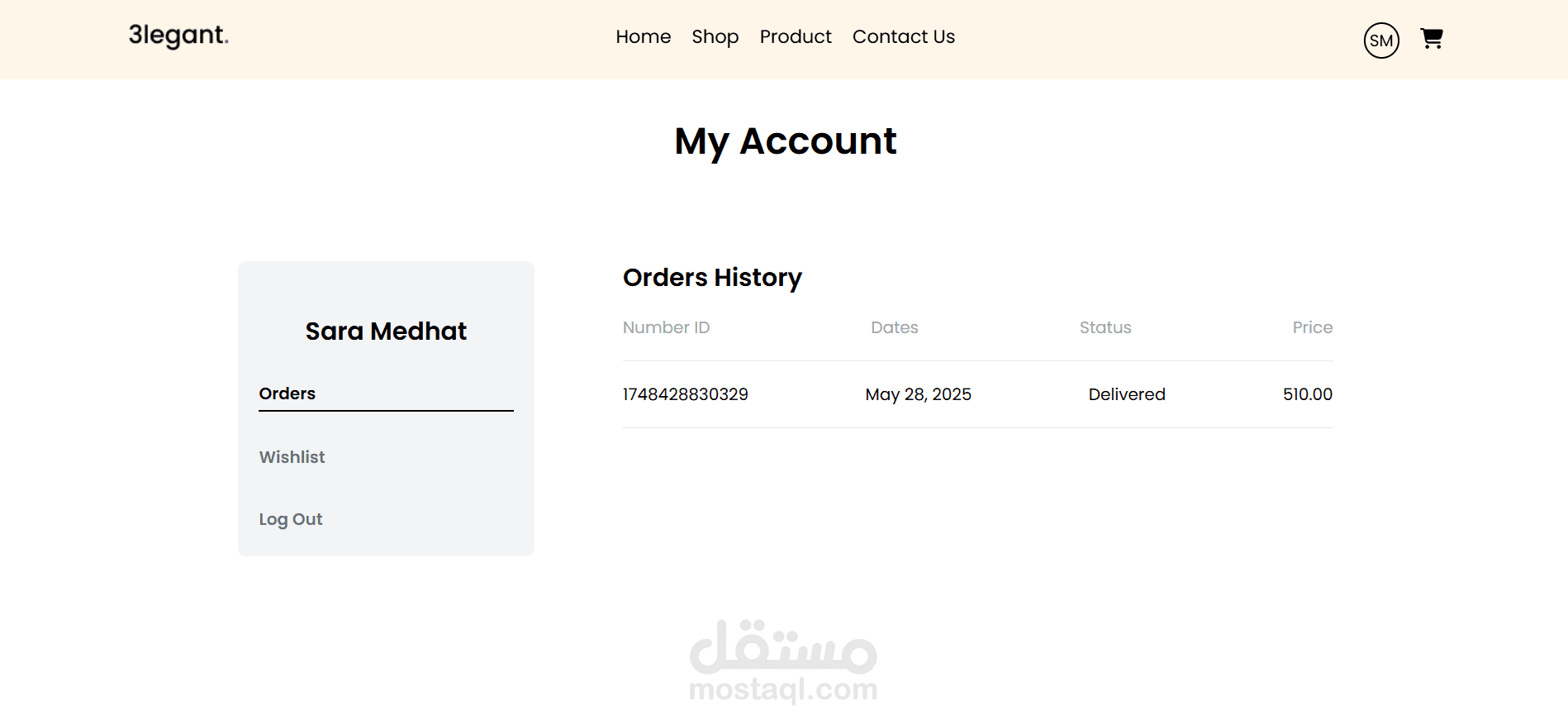Screen dimensions: 1568x720
Task: Click the Dates column header
Action: tap(894, 327)
